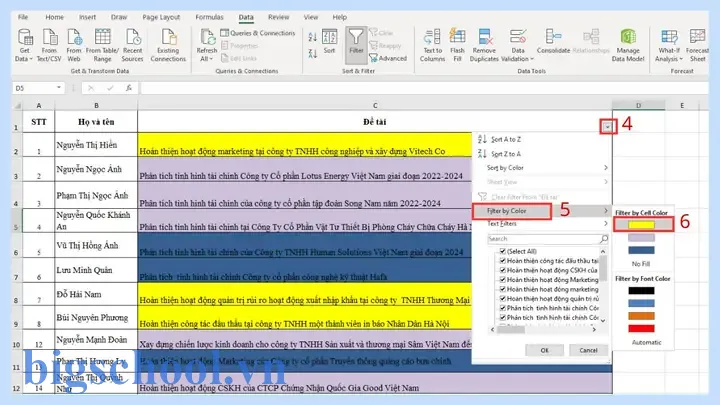
Task: Open Recent Sources
Action: click(133, 45)
